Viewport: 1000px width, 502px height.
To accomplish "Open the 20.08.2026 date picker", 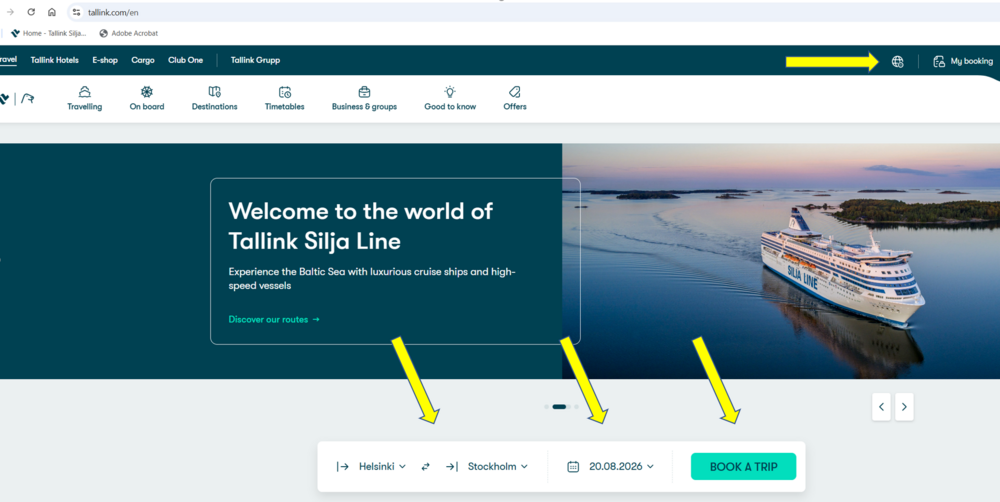I will coord(610,467).
